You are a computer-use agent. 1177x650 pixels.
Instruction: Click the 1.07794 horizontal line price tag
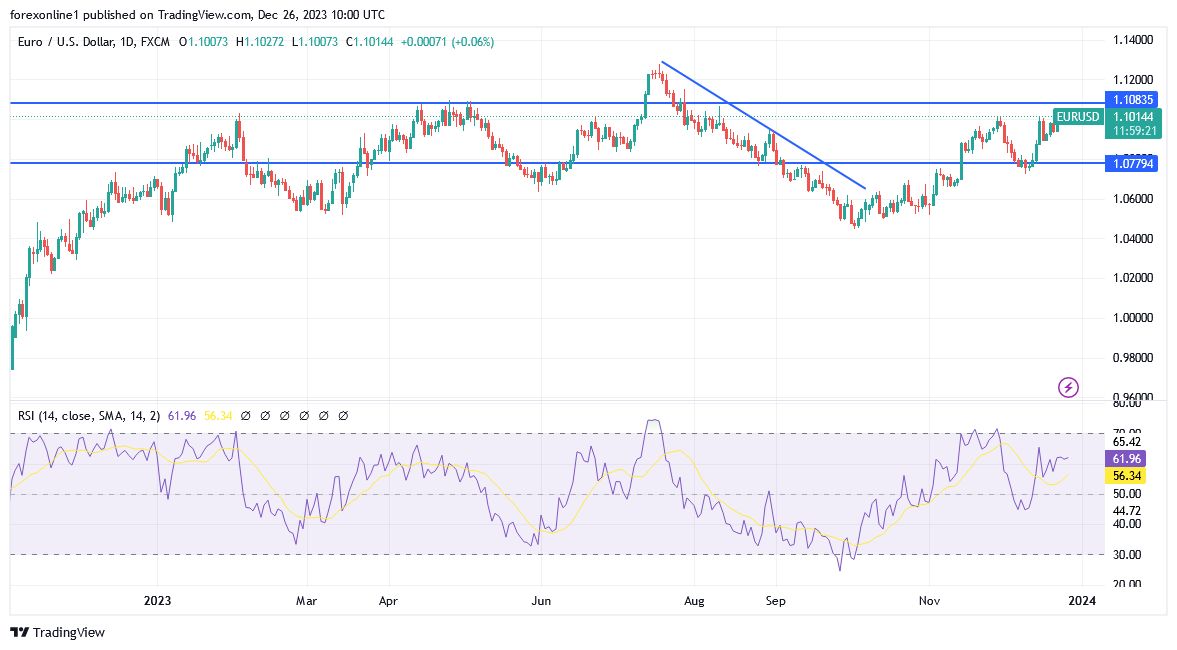click(1131, 162)
